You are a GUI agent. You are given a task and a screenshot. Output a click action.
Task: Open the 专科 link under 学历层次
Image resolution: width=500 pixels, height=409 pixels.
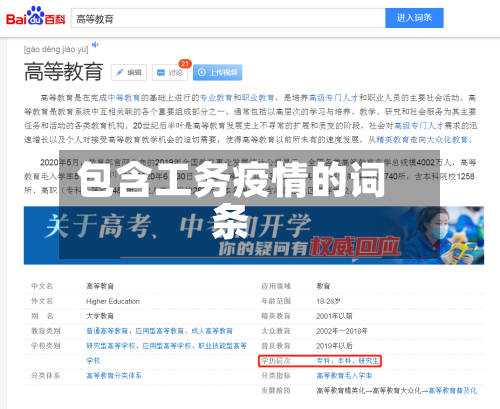[323, 361]
